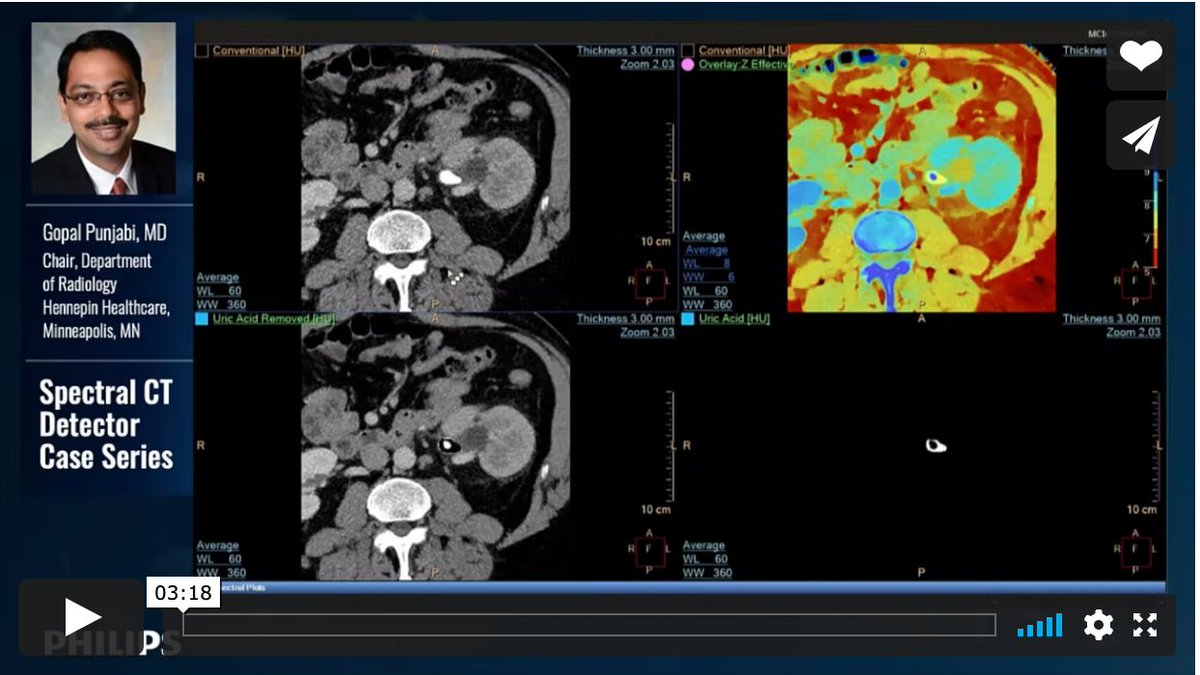Click Zoom 2.03 in the Conventional pane

click(x=646, y=64)
